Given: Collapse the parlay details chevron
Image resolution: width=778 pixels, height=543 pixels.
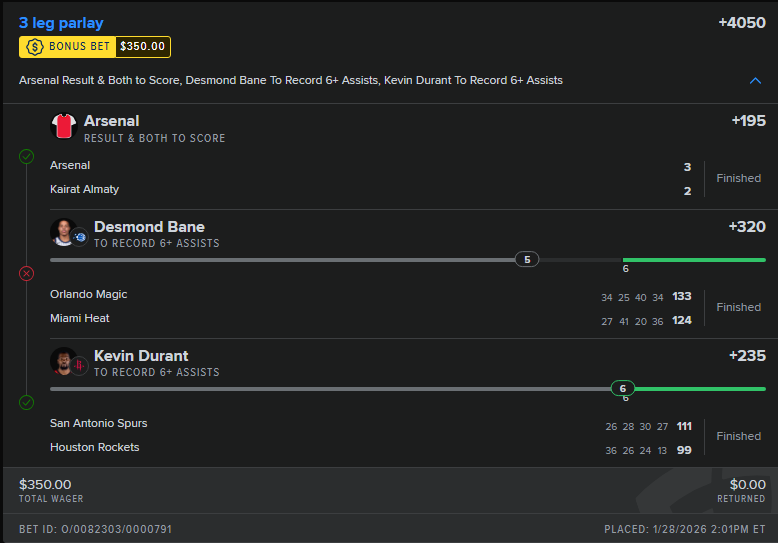Looking at the screenshot, I should point(755,80).
